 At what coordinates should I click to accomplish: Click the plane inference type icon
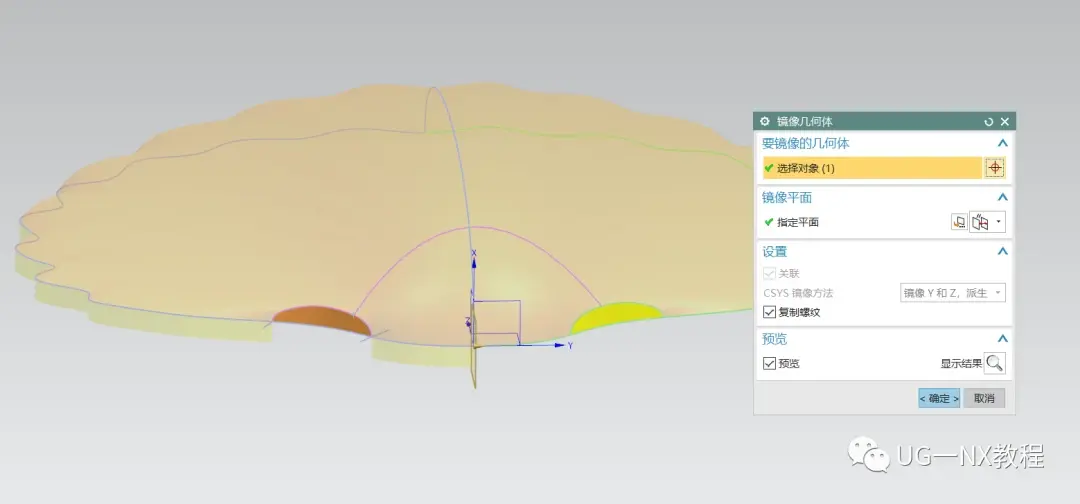980,222
